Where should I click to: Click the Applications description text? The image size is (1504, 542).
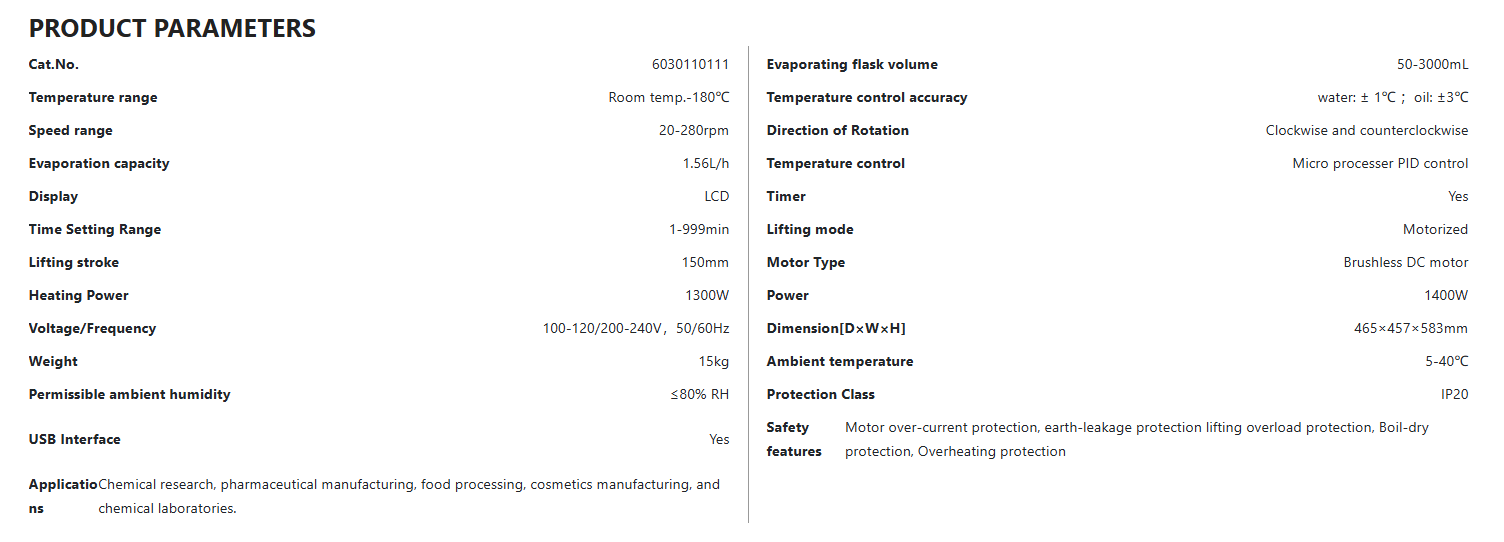tap(408, 496)
